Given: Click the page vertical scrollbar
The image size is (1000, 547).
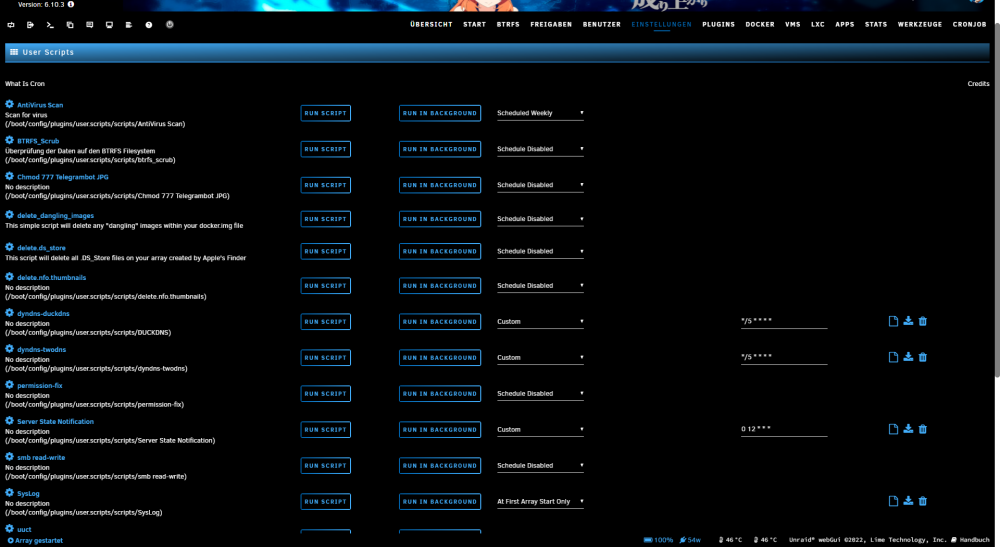Looking at the screenshot, I should coord(997,198).
